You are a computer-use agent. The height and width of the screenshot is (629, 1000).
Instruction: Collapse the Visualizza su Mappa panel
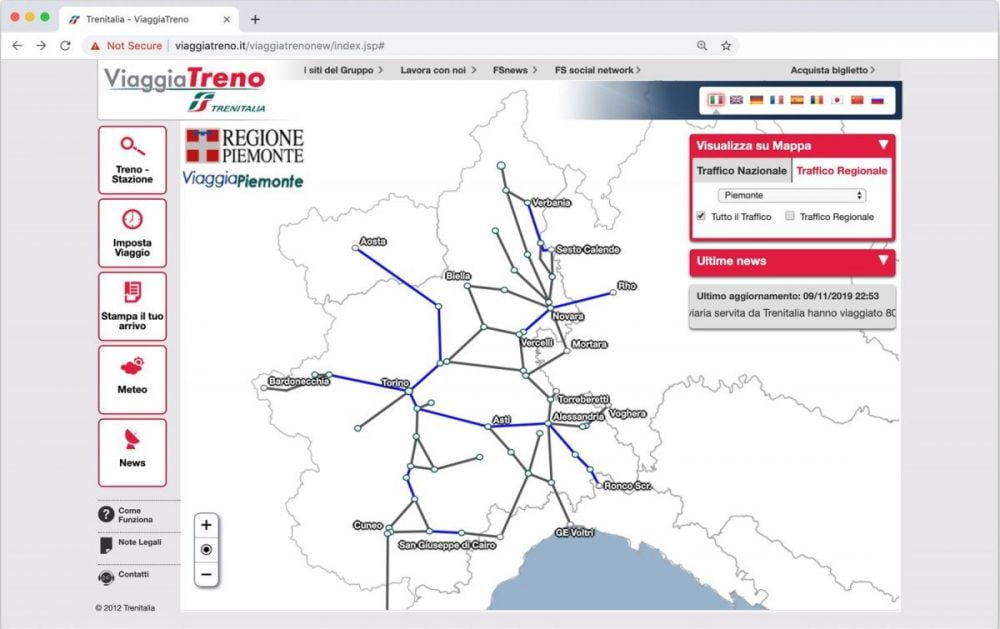(883, 145)
